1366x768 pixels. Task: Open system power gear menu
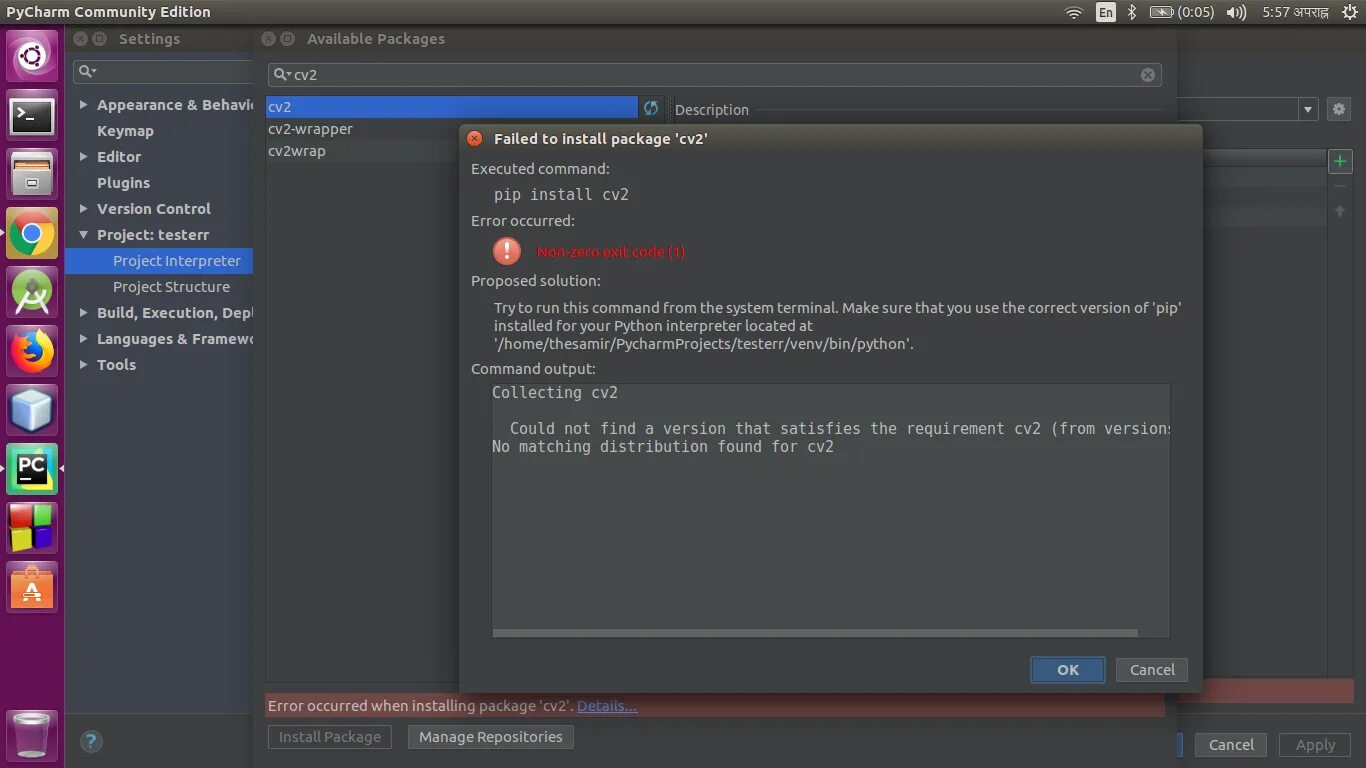1348,12
